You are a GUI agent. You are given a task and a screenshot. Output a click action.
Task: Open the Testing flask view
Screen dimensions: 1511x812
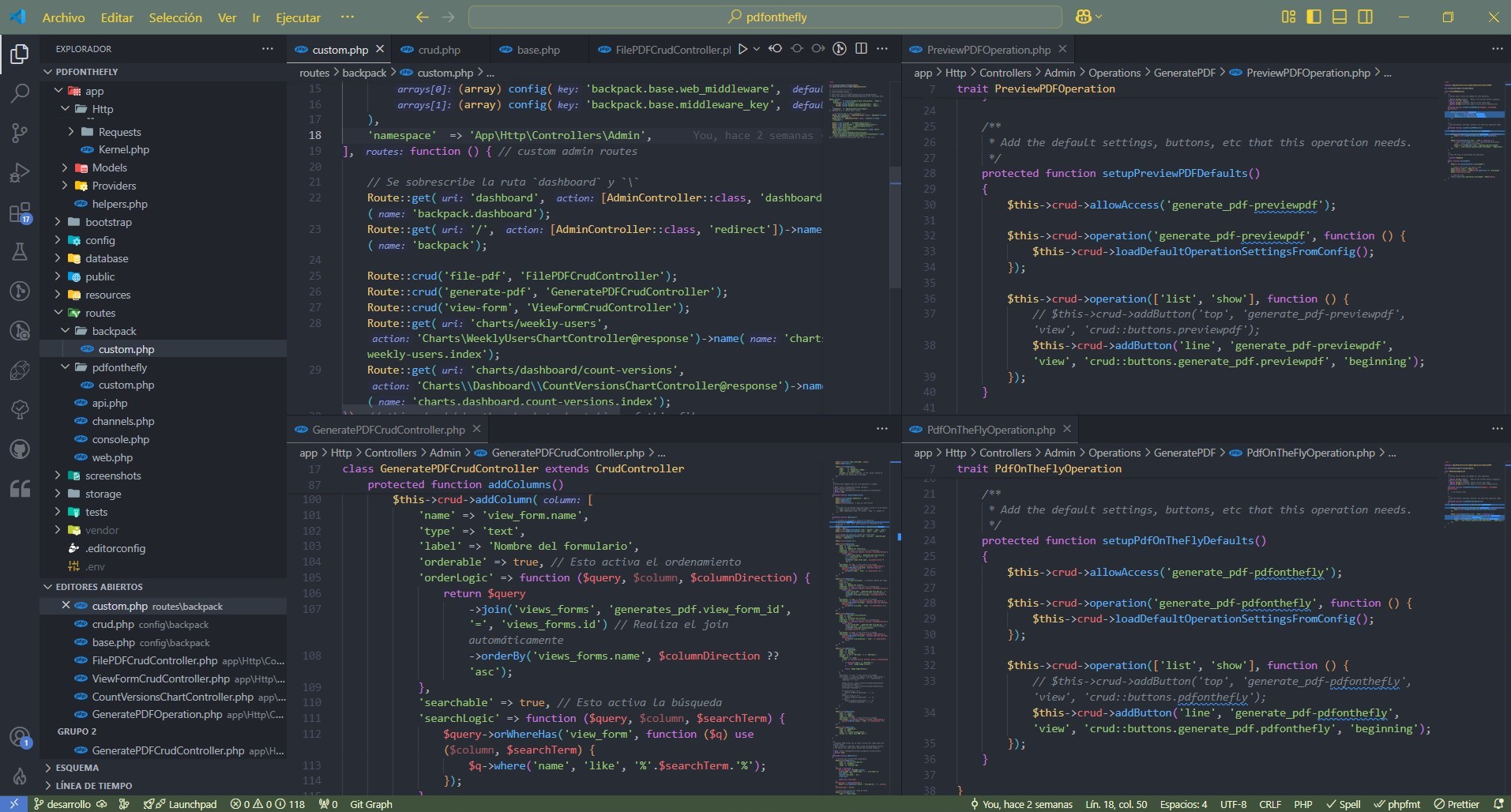coord(20,251)
